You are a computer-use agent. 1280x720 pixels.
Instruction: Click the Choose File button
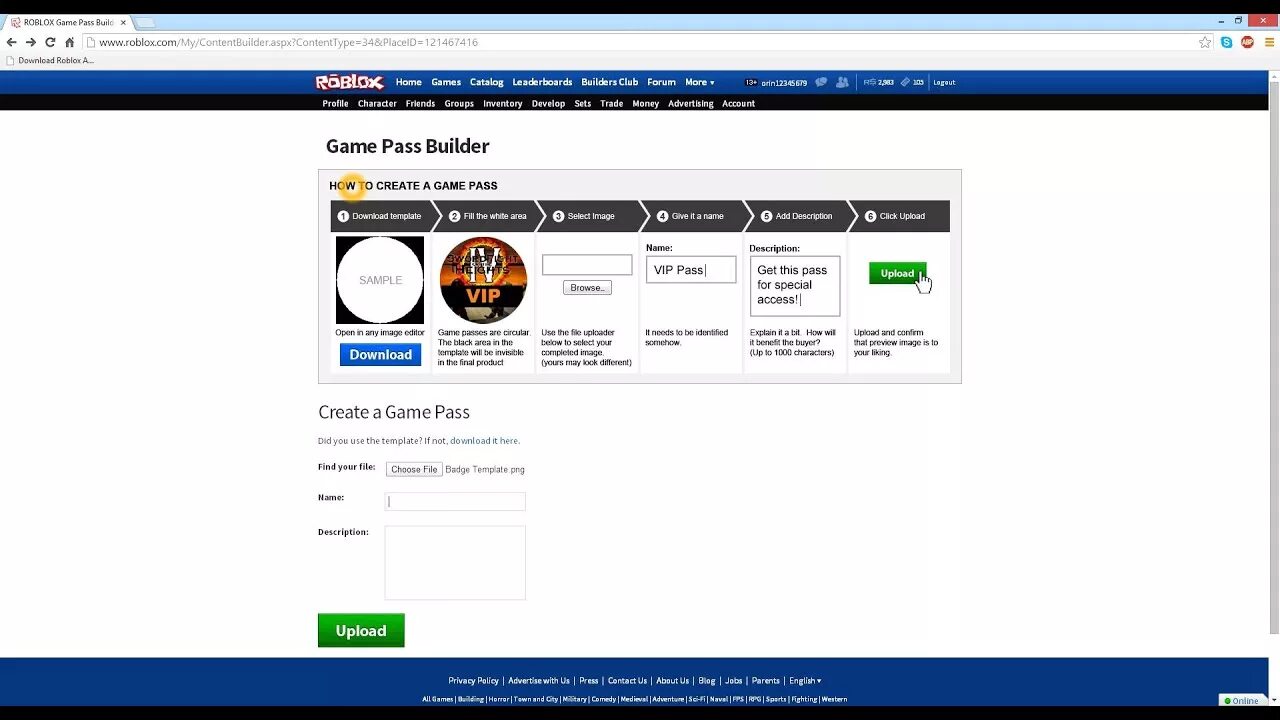[x=414, y=469]
